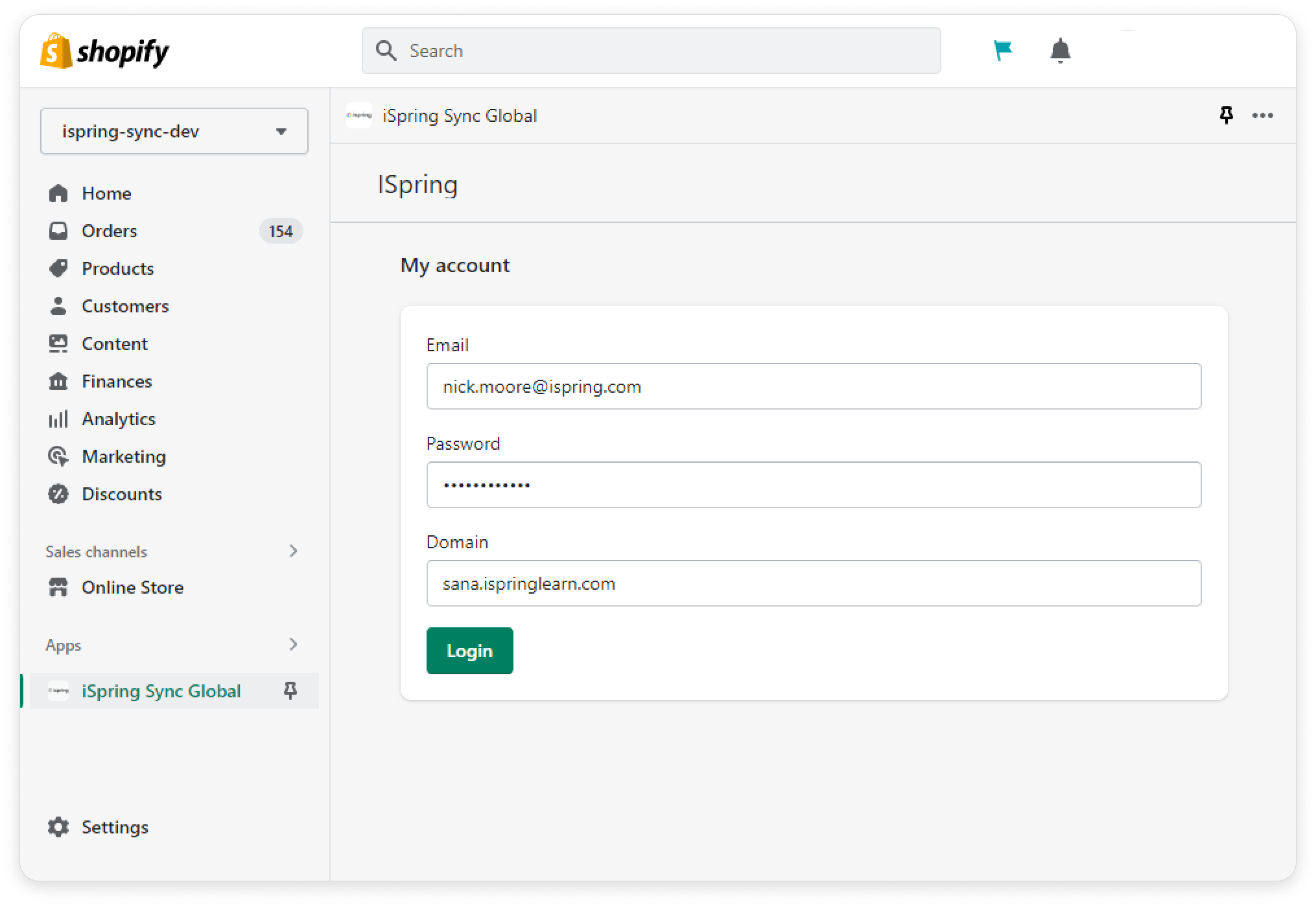Open the three-dot more actions menu
Viewport: 1316px width, 906px height.
(x=1262, y=115)
